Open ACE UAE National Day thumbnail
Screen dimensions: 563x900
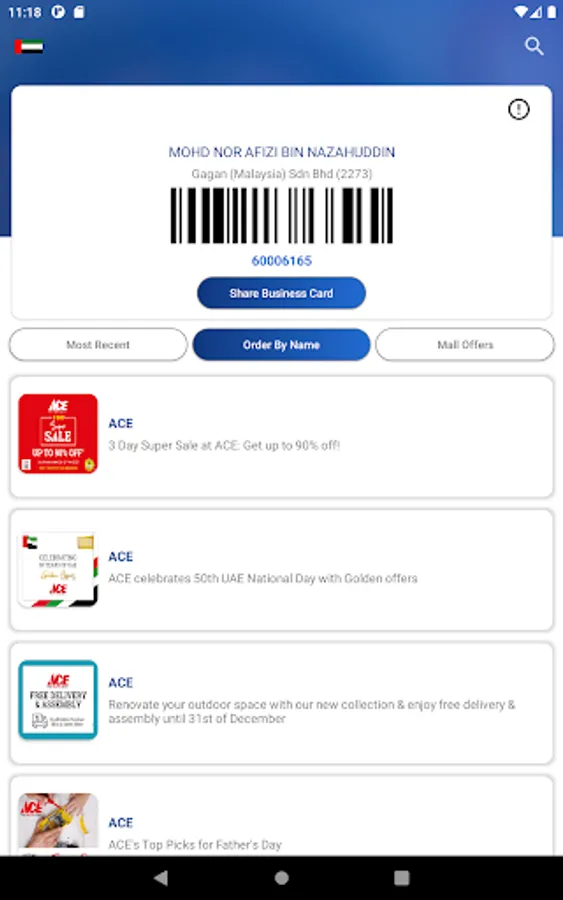point(58,569)
